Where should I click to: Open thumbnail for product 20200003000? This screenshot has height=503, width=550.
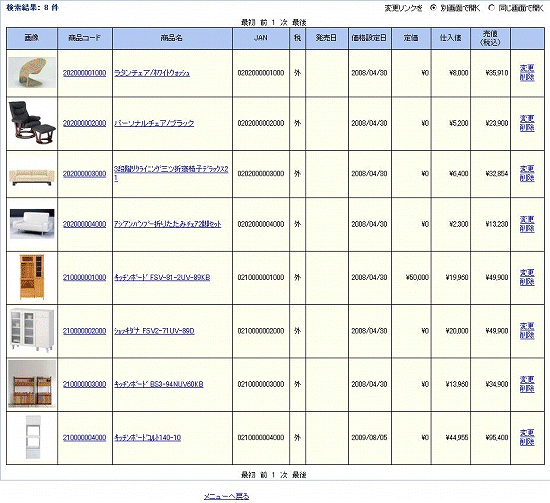32,177
